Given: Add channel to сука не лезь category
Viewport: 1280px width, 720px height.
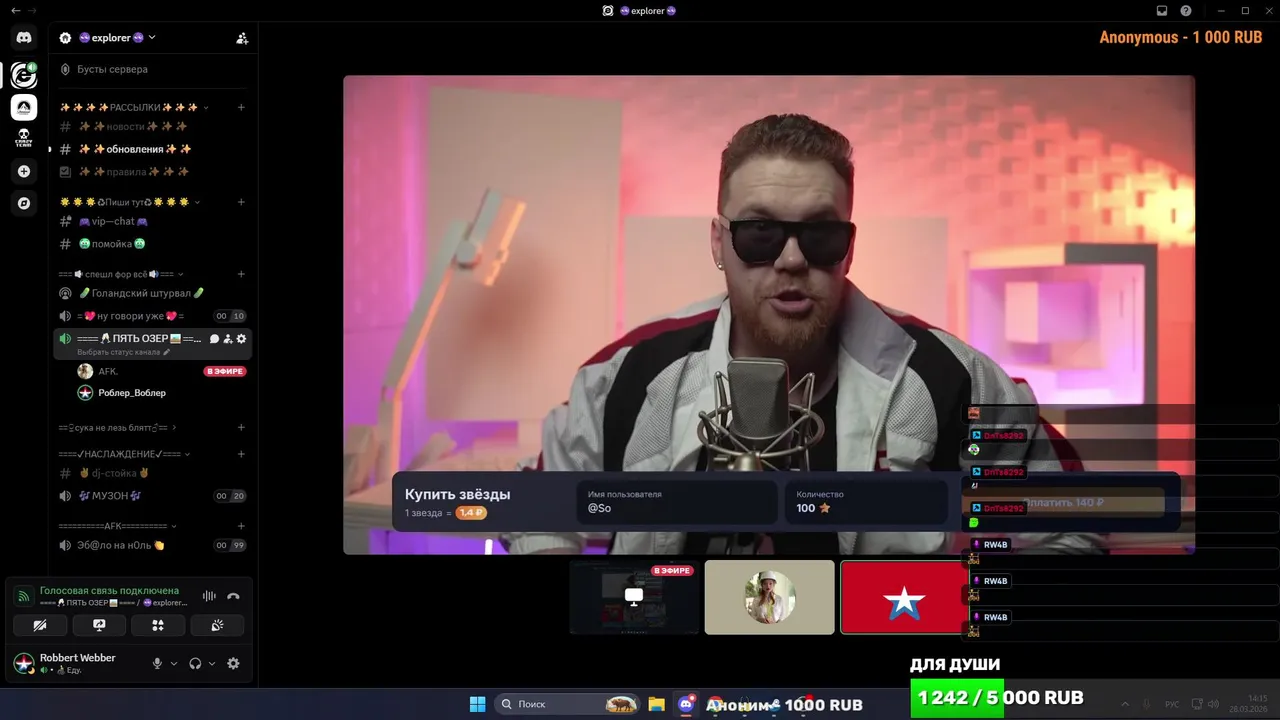Looking at the screenshot, I should 241,428.
